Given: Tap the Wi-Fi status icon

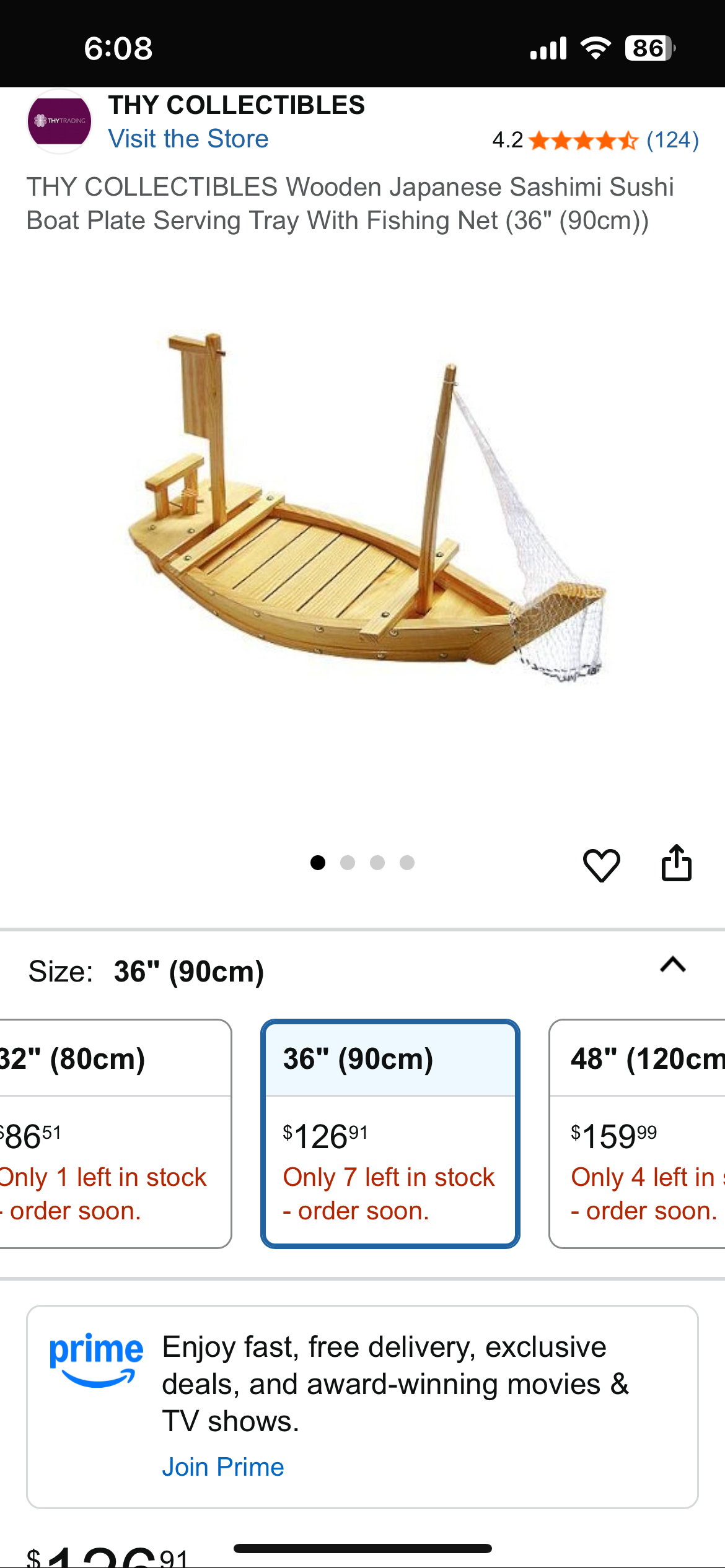Looking at the screenshot, I should [x=595, y=48].
